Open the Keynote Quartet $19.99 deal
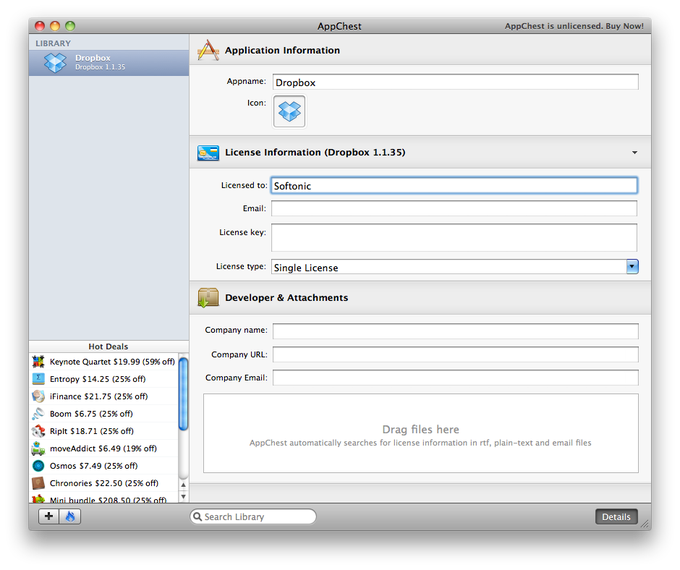 click(104, 361)
